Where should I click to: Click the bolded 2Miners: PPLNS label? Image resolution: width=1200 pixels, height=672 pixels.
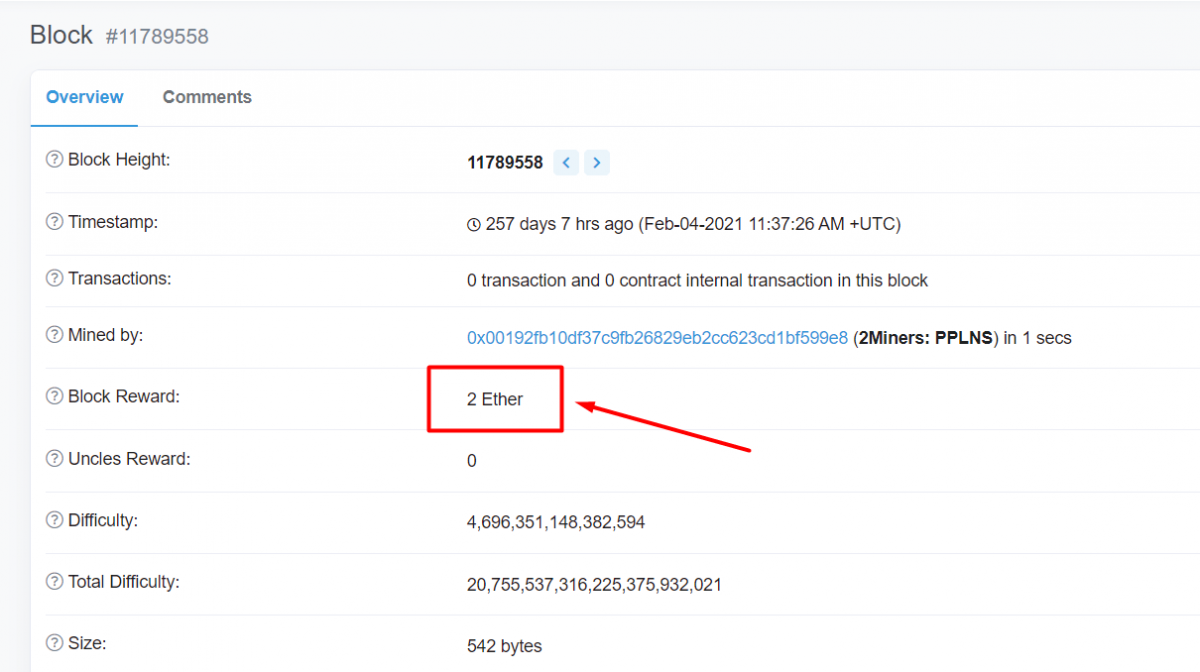925,338
